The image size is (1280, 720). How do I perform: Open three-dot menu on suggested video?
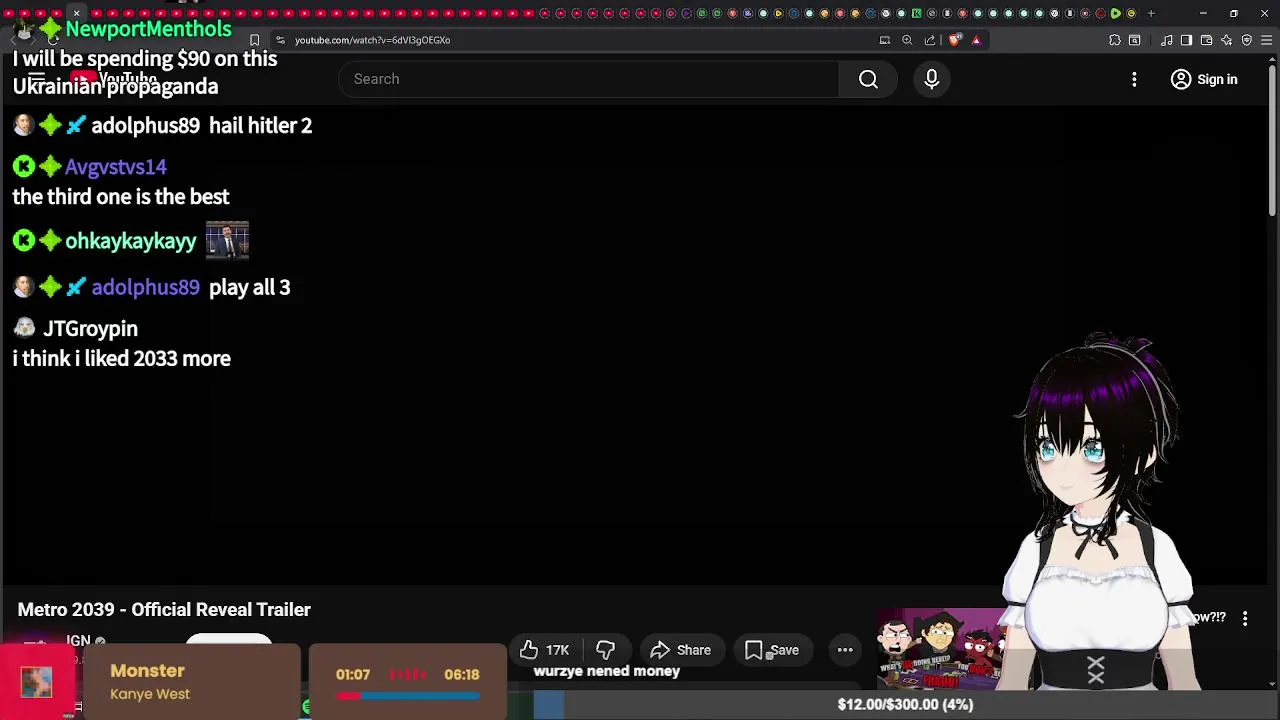(x=1245, y=619)
